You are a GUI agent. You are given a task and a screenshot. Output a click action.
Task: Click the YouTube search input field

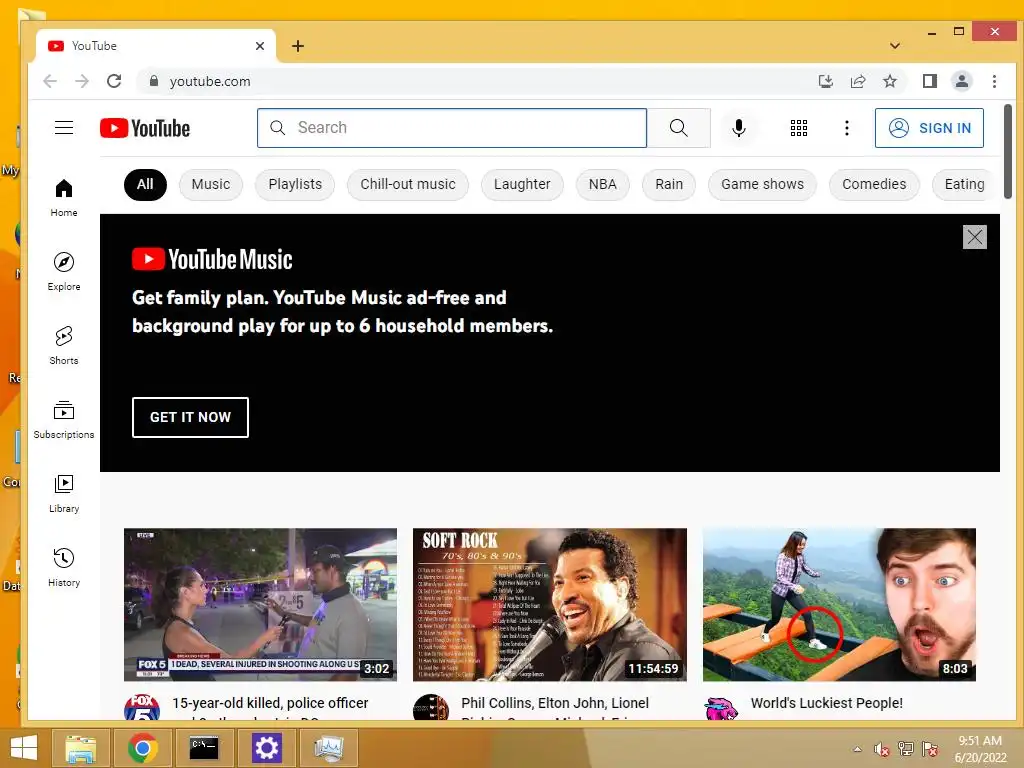pyautogui.click(x=452, y=128)
